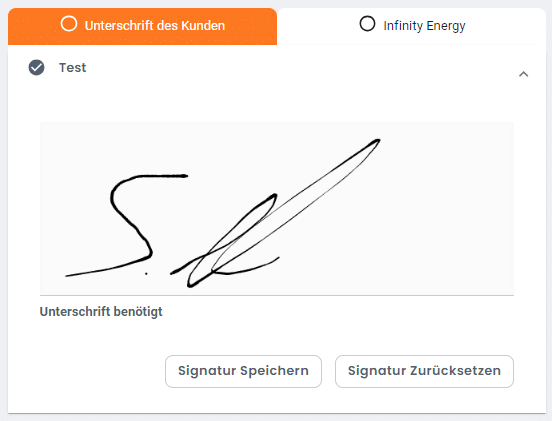Click the tall loop tip of signature
The height and width of the screenshot is (421, 552).
[x=376, y=142]
